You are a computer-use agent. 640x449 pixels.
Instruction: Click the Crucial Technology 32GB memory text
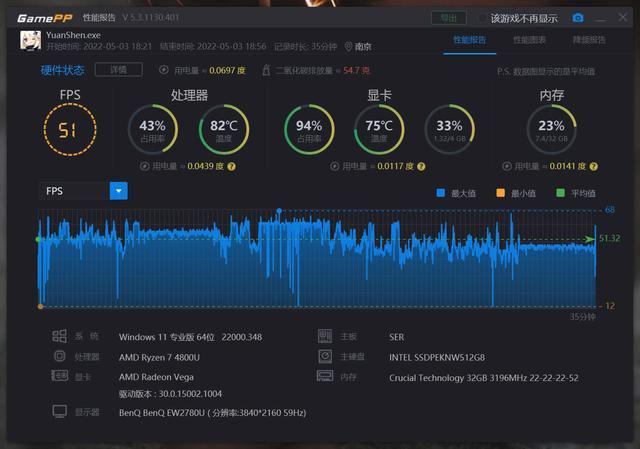point(484,378)
